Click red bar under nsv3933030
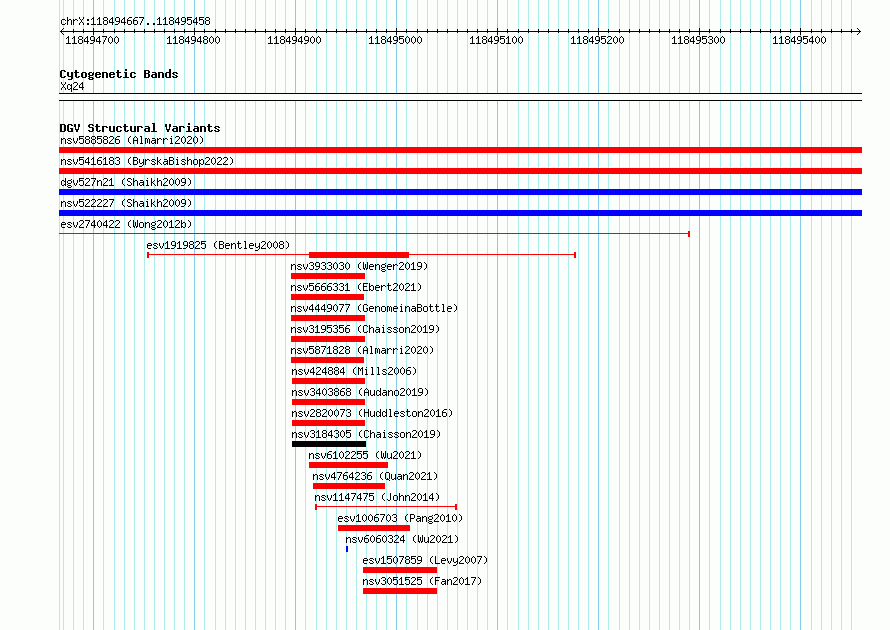890x630 pixels. (328, 276)
